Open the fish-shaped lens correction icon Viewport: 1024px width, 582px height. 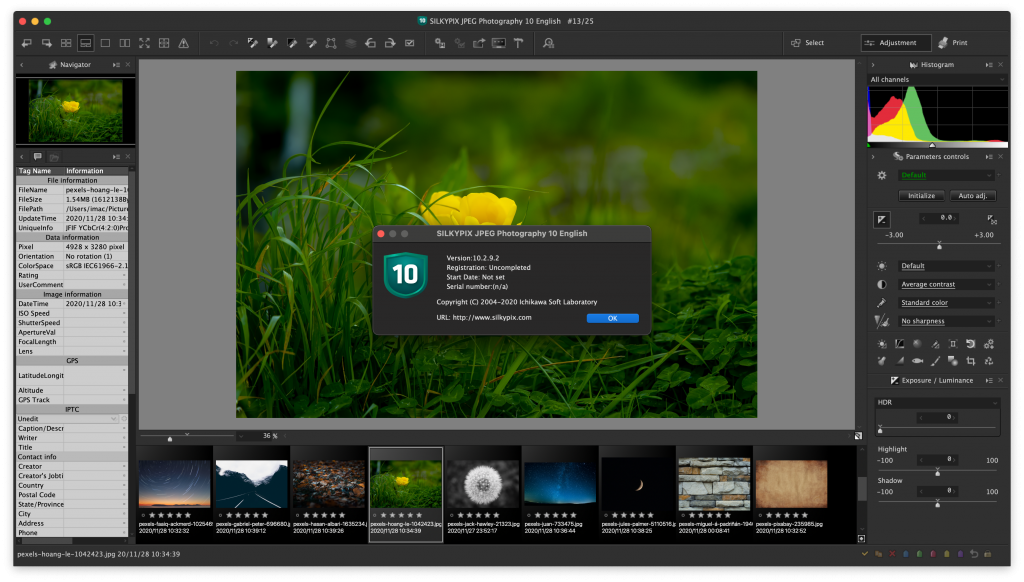pos(918,361)
